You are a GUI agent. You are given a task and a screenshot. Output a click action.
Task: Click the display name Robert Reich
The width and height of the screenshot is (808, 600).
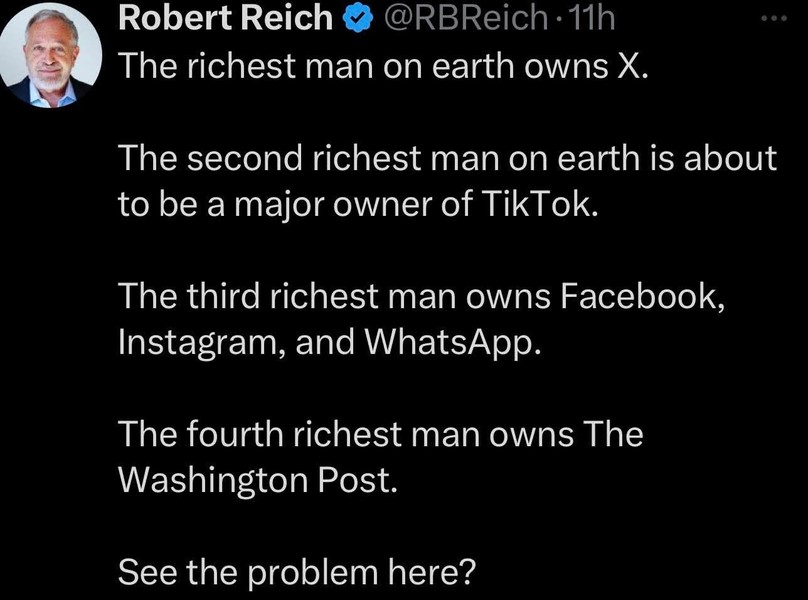[224, 17]
